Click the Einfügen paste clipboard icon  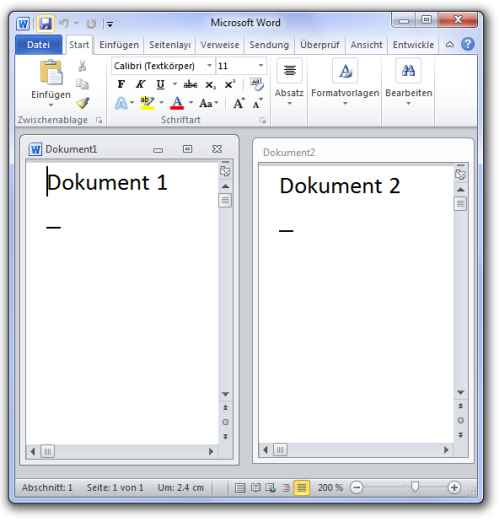click(x=51, y=72)
